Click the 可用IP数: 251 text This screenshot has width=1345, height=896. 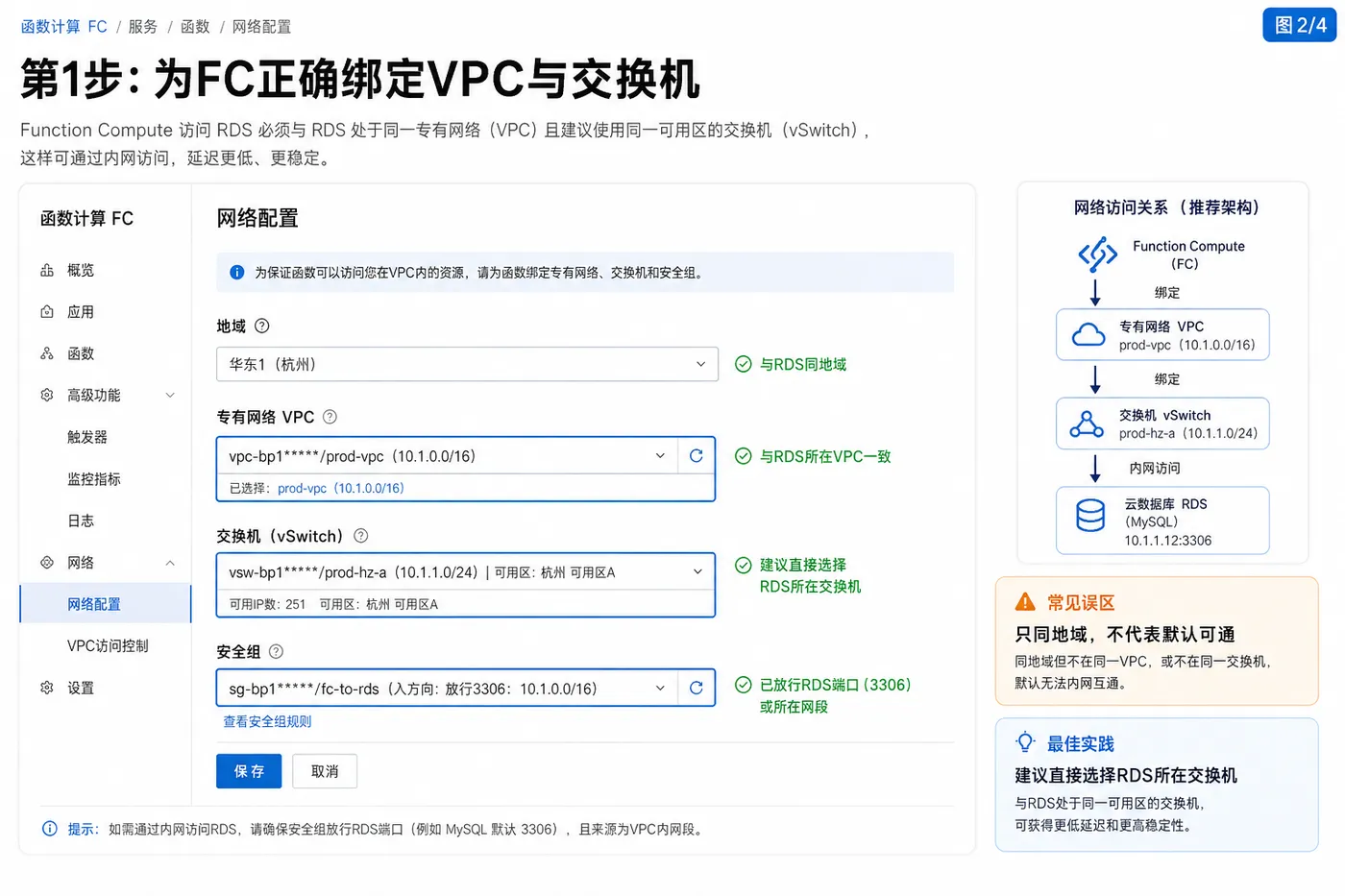click(267, 604)
